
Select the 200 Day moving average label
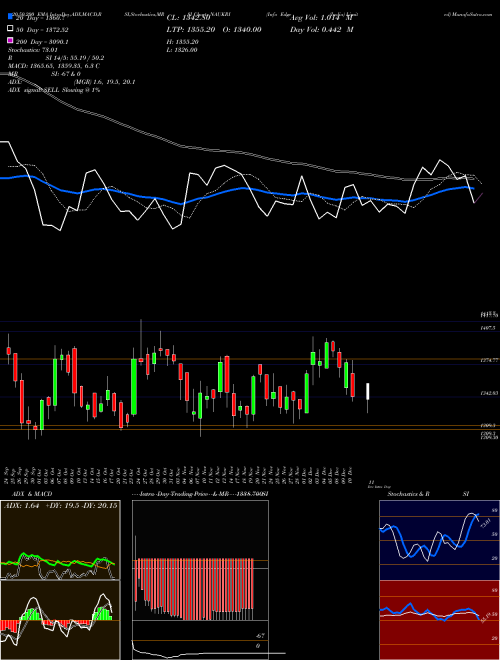[x=42, y=42]
